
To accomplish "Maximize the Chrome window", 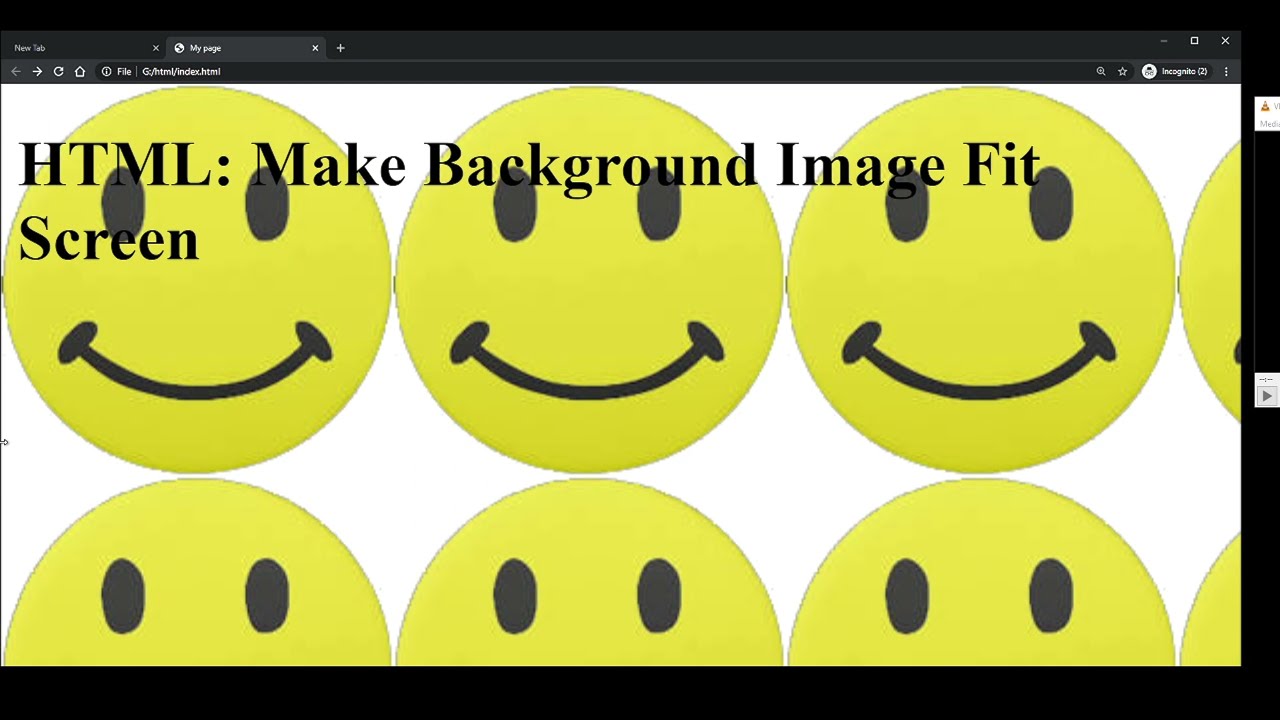I will pyautogui.click(x=1194, y=41).
